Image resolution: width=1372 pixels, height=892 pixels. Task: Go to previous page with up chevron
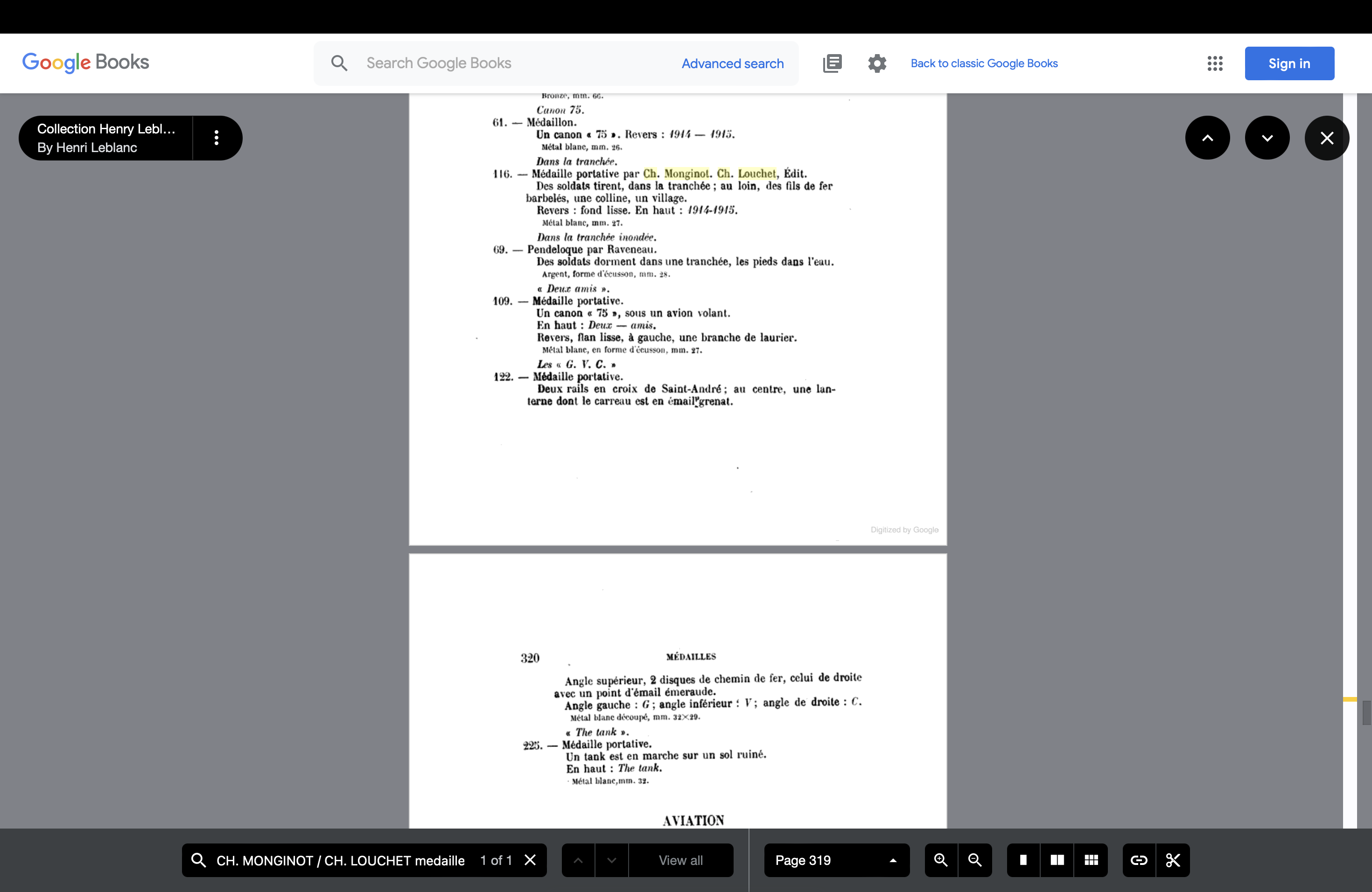click(1207, 138)
